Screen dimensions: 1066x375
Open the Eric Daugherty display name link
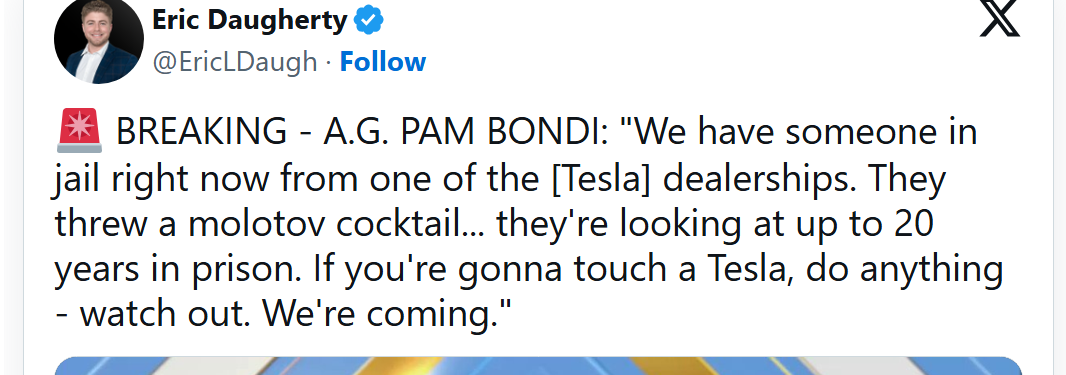click(250, 21)
